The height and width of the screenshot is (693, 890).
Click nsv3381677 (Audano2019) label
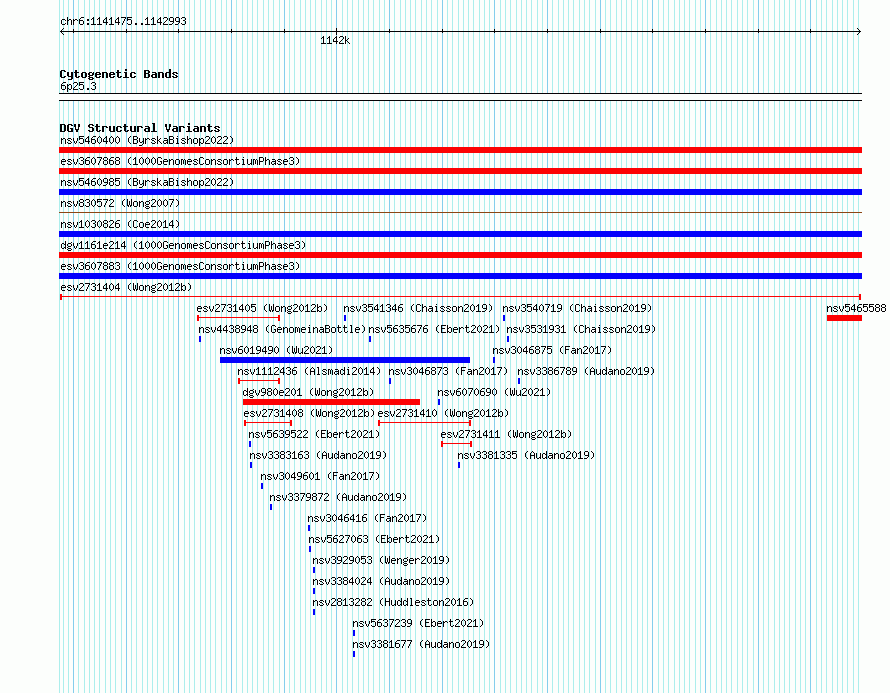[x=421, y=644]
